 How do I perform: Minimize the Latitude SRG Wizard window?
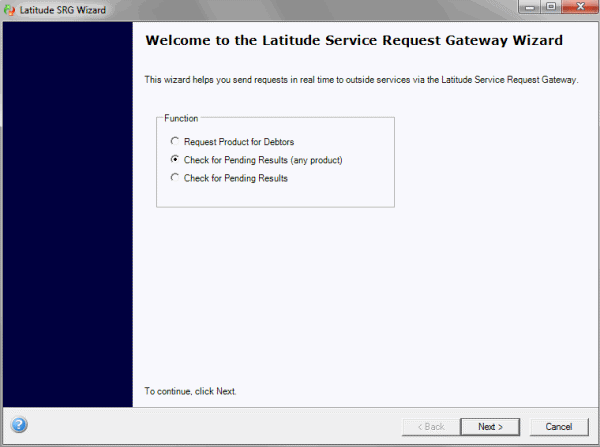[530, 7]
